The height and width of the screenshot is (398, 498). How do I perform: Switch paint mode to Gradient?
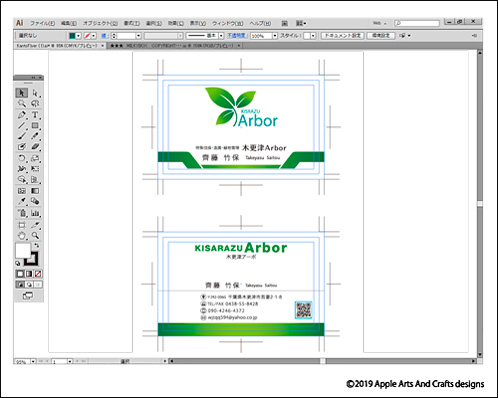[x=29, y=274]
